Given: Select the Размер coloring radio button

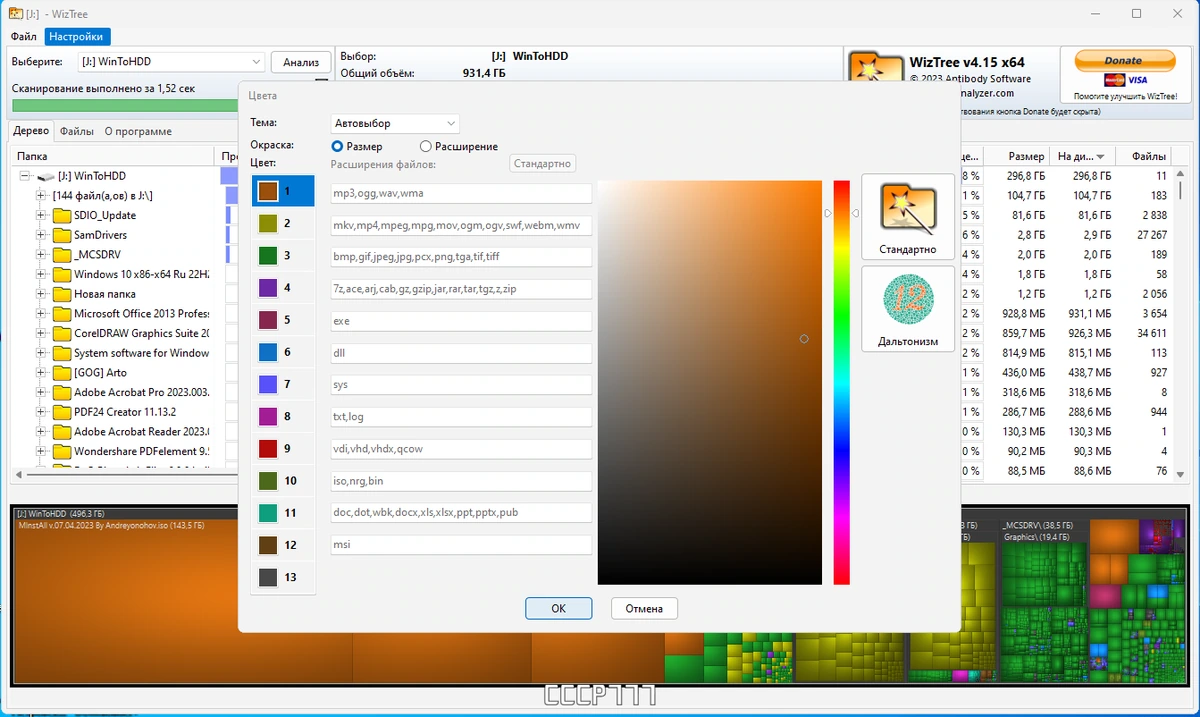Looking at the screenshot, I should pos(338,146).
